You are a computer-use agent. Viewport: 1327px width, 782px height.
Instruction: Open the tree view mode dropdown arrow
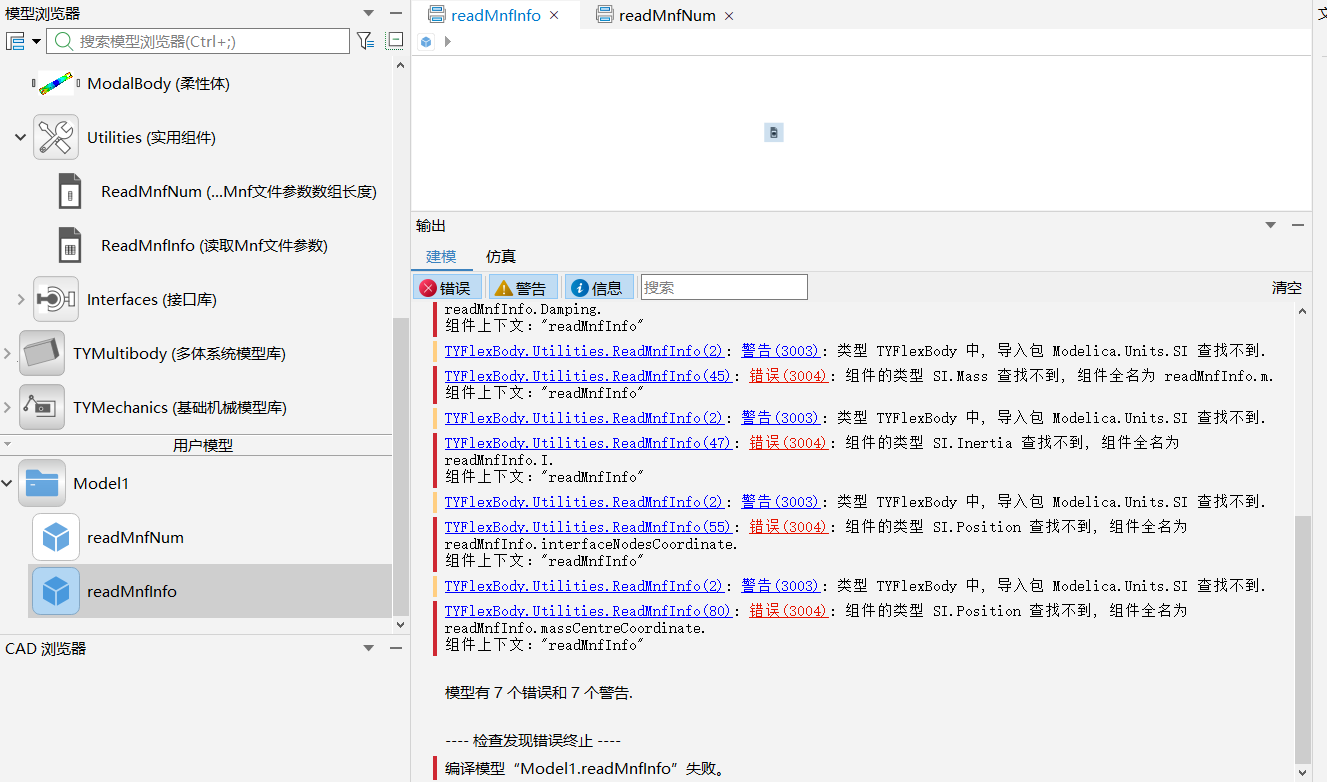click(36, 41)
